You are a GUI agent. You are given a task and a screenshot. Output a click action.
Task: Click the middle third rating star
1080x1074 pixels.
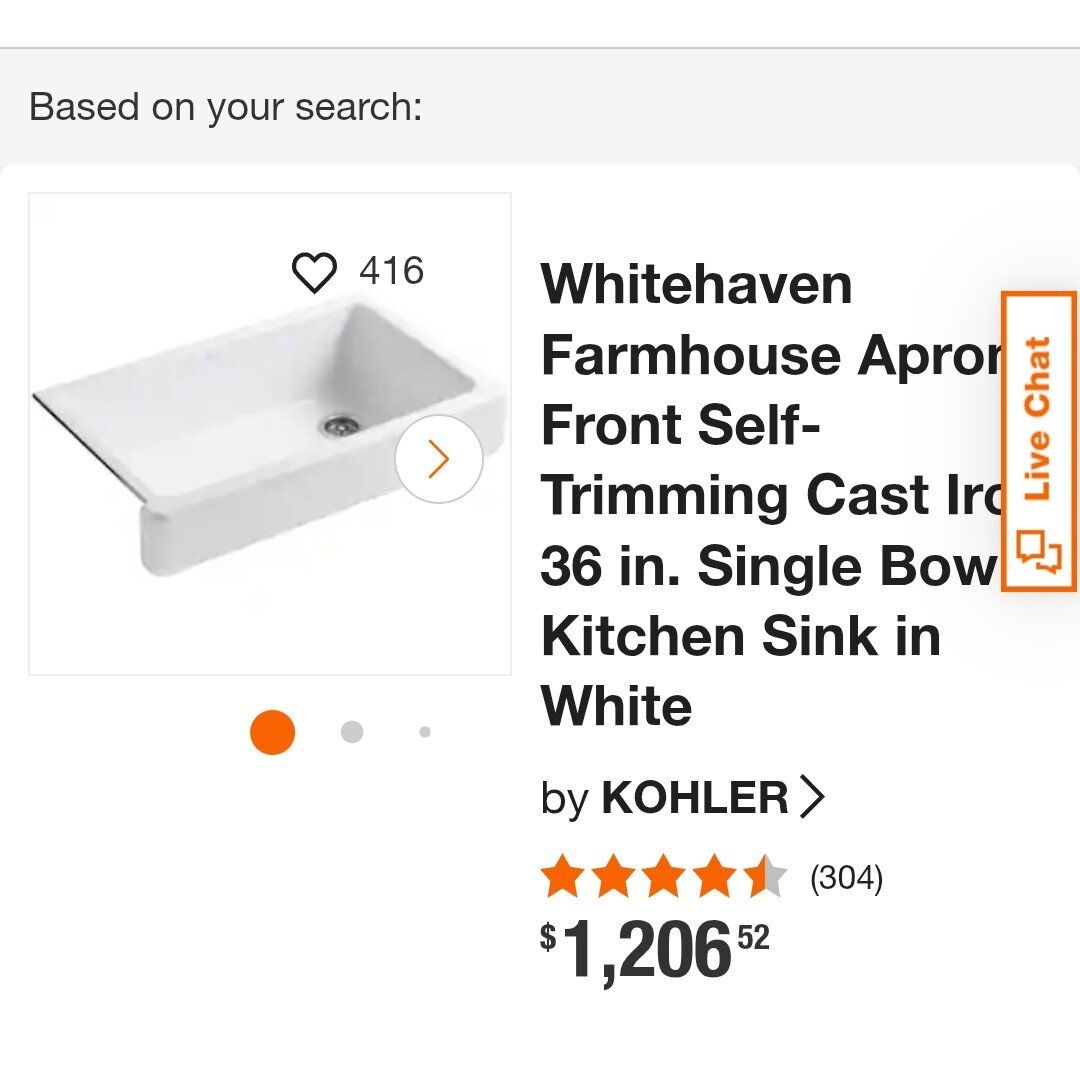pos(664,878)
